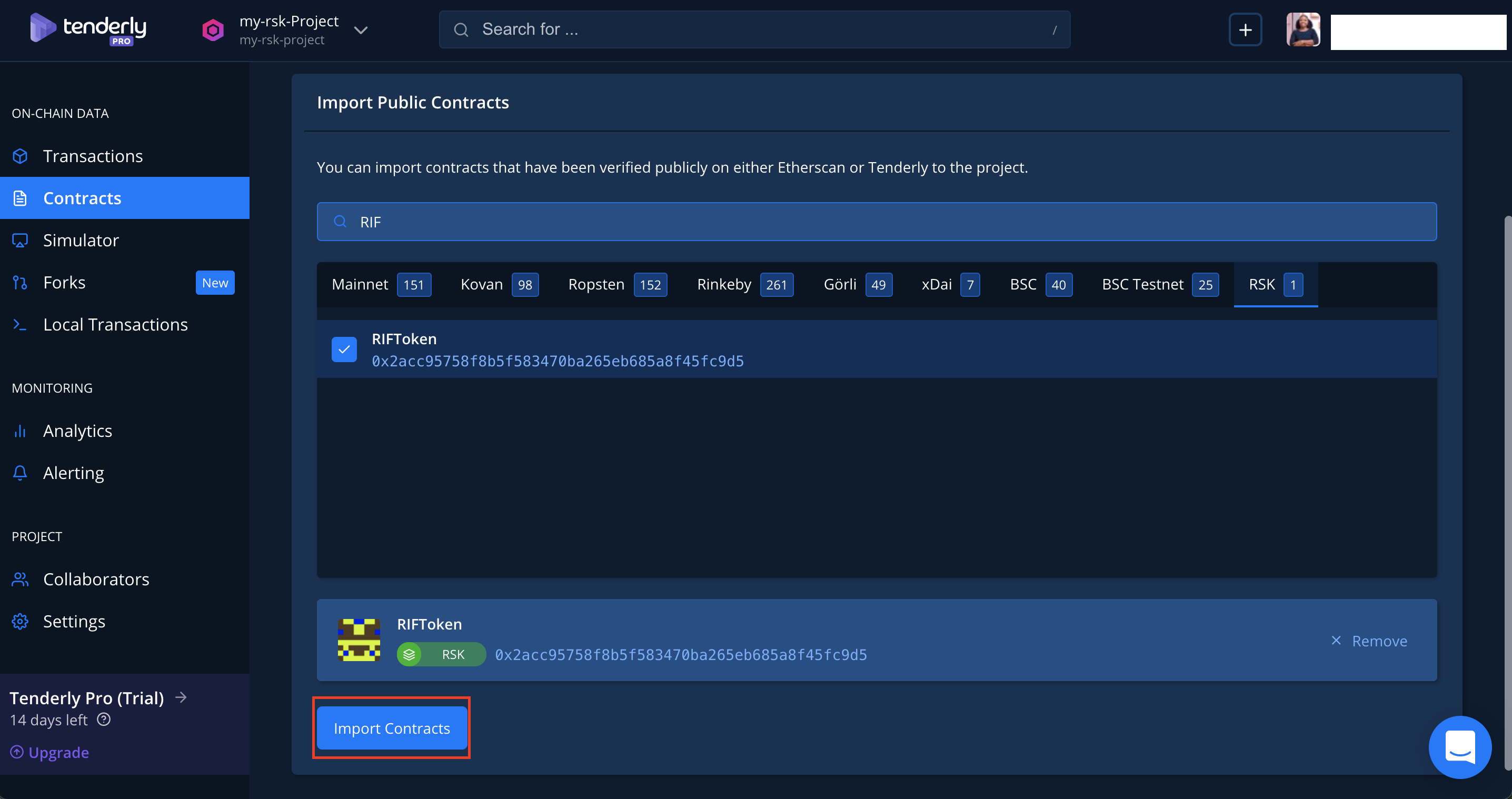Click the Transactions cube icon

(20, 156)
